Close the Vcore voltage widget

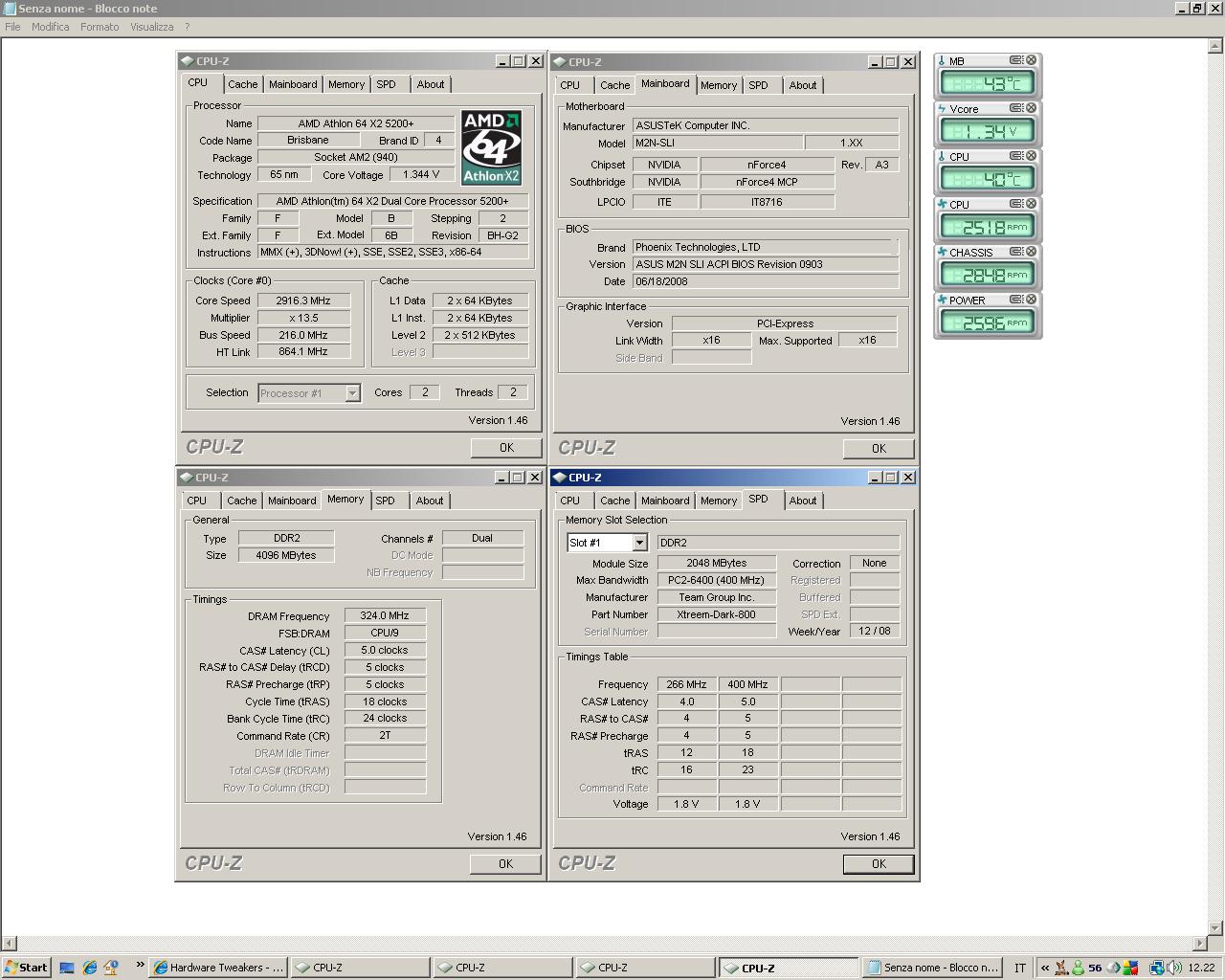1032,108
